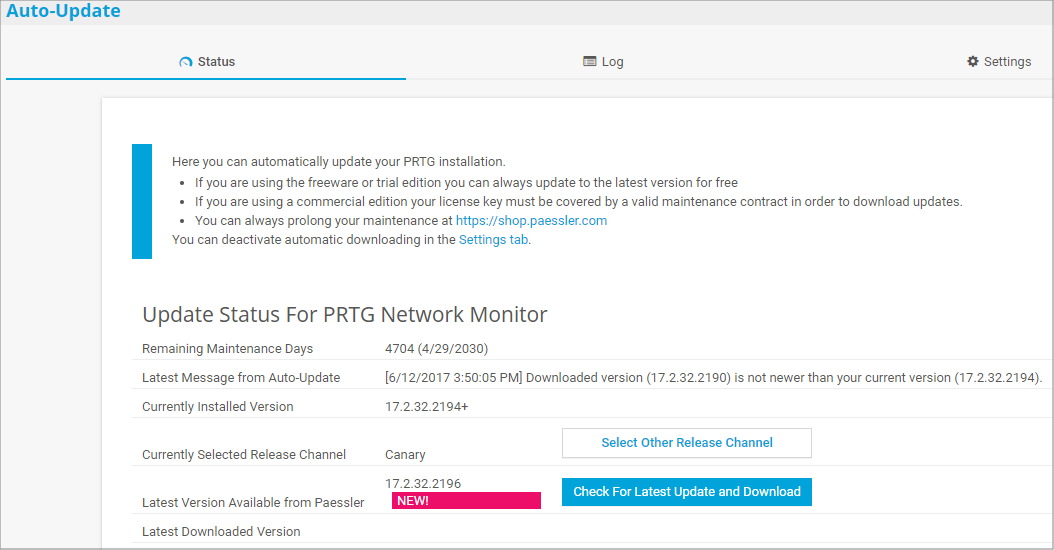Click Check For Latest Update and Download
This screenshot has height=550, width=1054.
pyautogui.click(x=687, y=492)
